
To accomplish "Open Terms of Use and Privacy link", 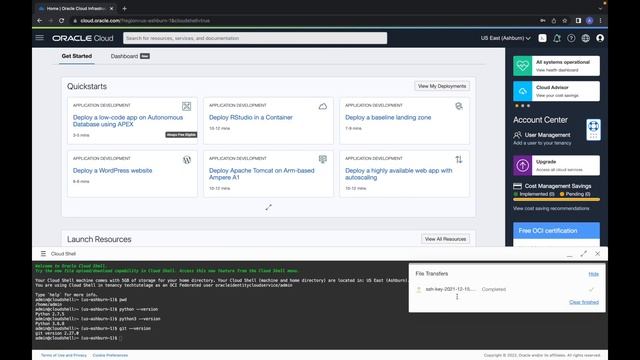I will (64, 356).
